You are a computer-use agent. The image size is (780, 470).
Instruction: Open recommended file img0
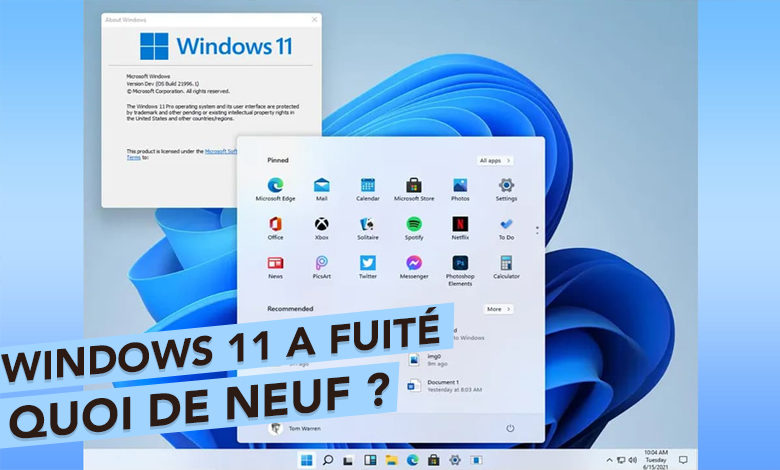(x=428, y=360)
